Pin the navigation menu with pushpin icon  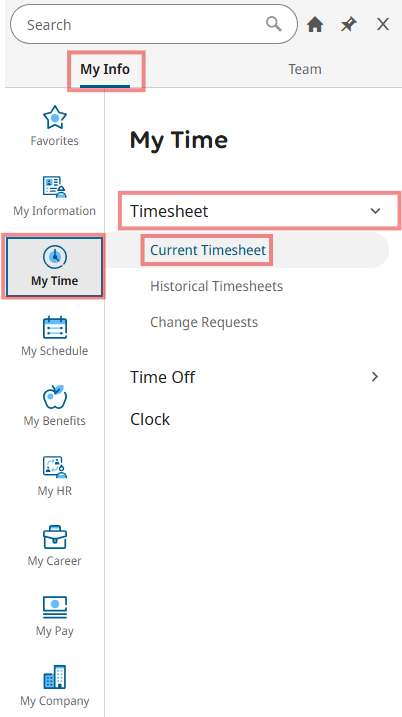[348, 25]
